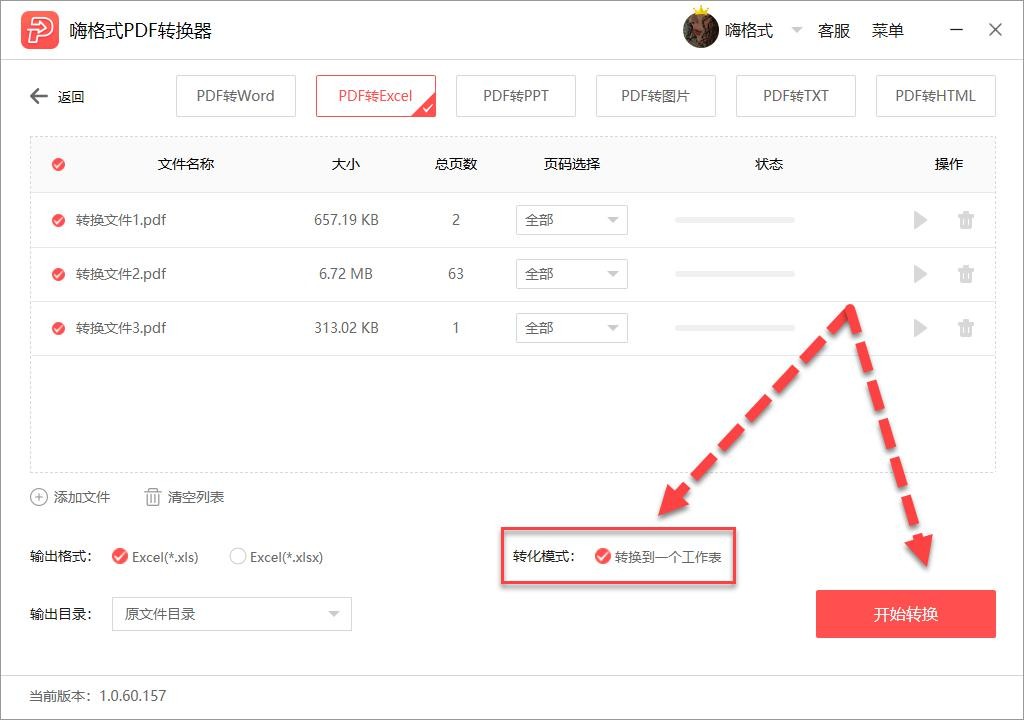The width and height of the screenshot is (1024, 720).
Task: Open page range dropdown for 转换文件3.pdf
Action: click(571, 328)
